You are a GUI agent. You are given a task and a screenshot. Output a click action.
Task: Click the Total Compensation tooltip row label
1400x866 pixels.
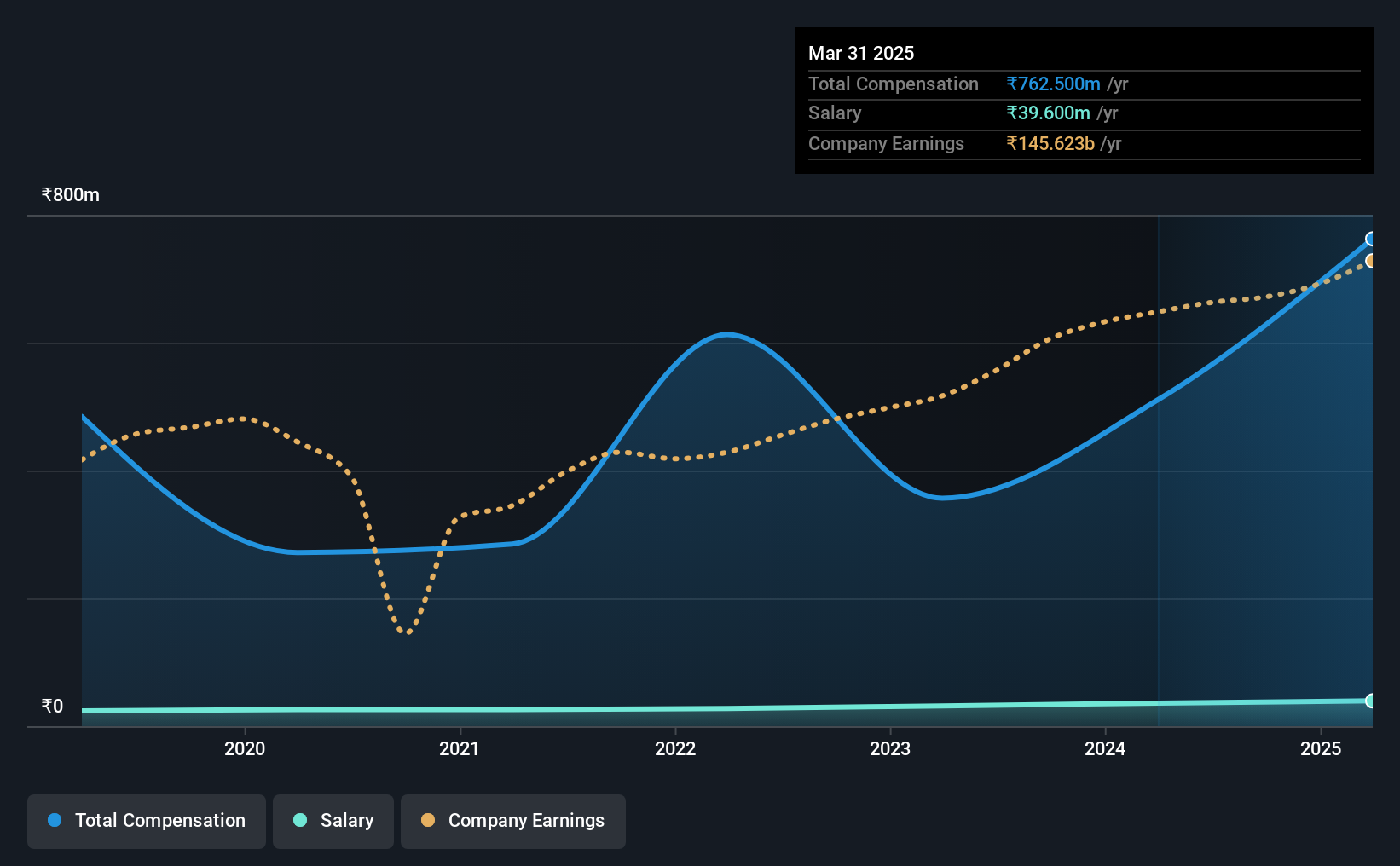click(x=894, y=84)
